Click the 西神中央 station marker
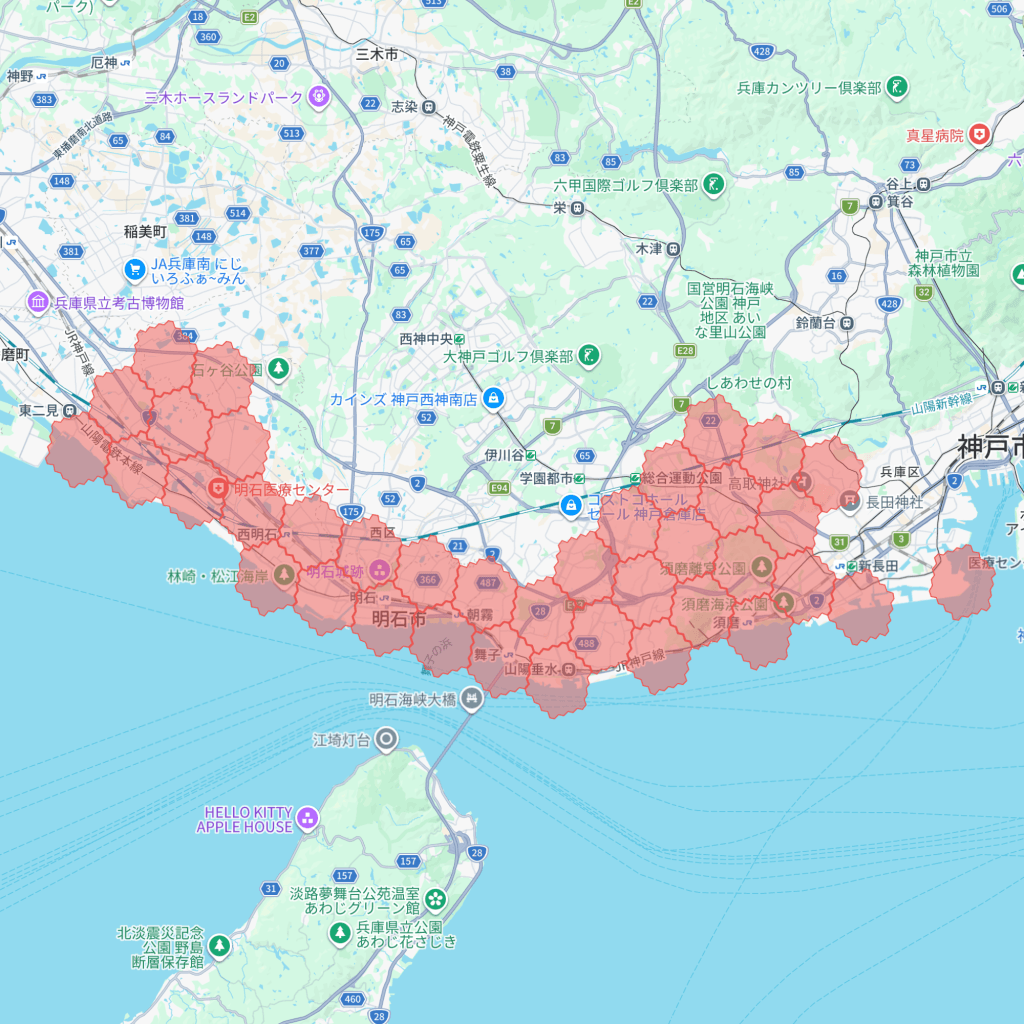The height and width of the screenshot is (1024, 1024). point(459,339)
